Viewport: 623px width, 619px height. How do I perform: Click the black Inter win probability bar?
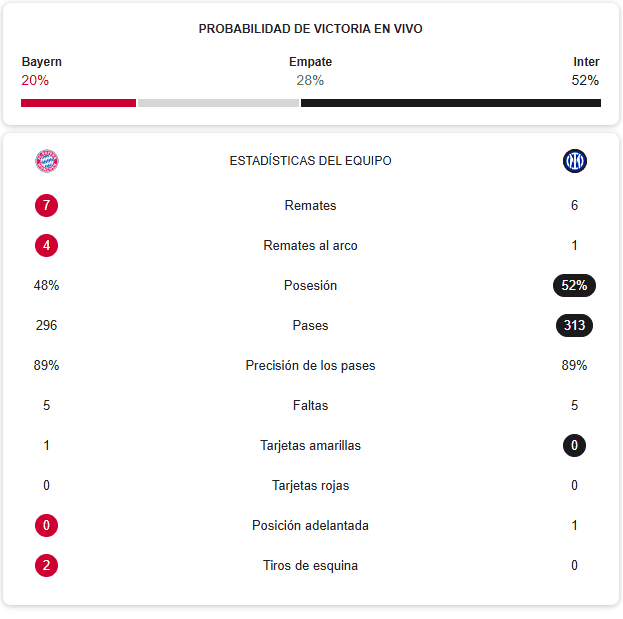coord(450,103)
